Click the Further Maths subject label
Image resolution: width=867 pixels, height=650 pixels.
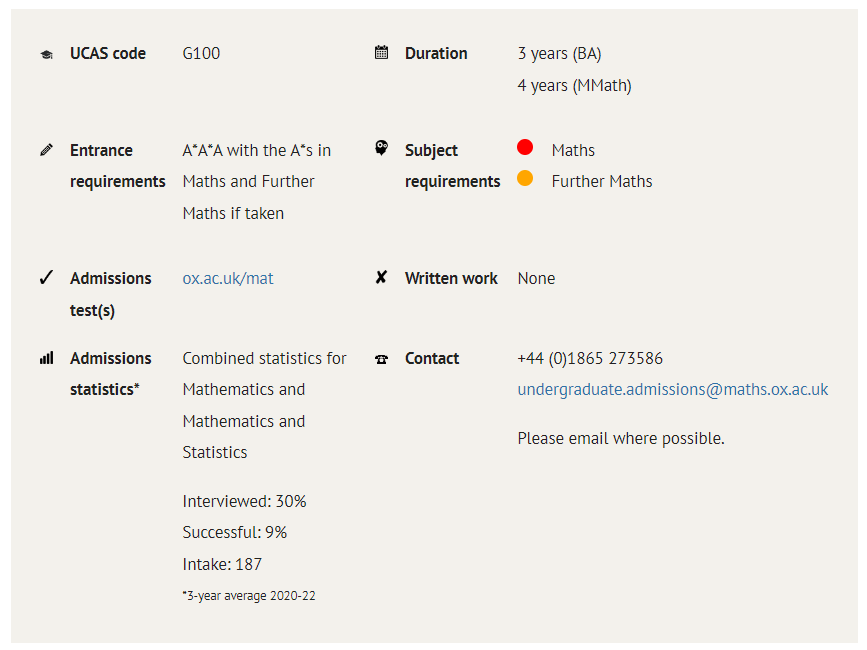(x=602, y=181)
